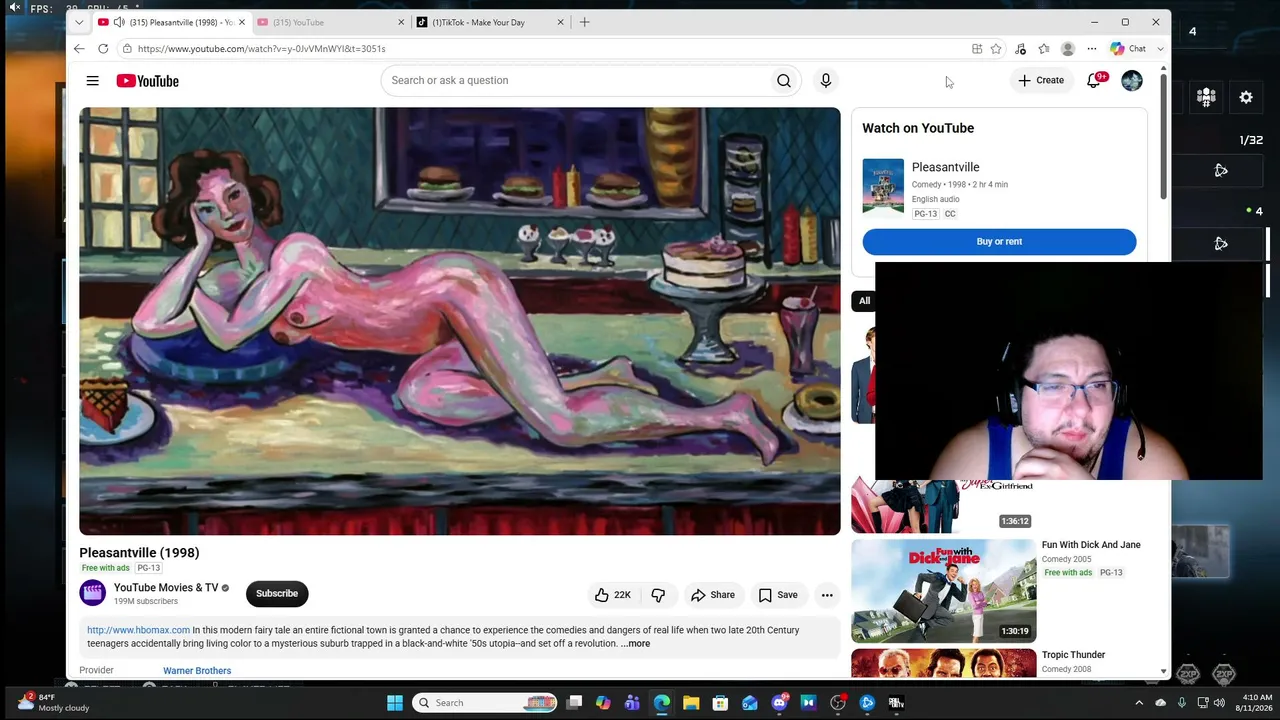Switch to the second (315) YouTube tab

pos(331,22)
